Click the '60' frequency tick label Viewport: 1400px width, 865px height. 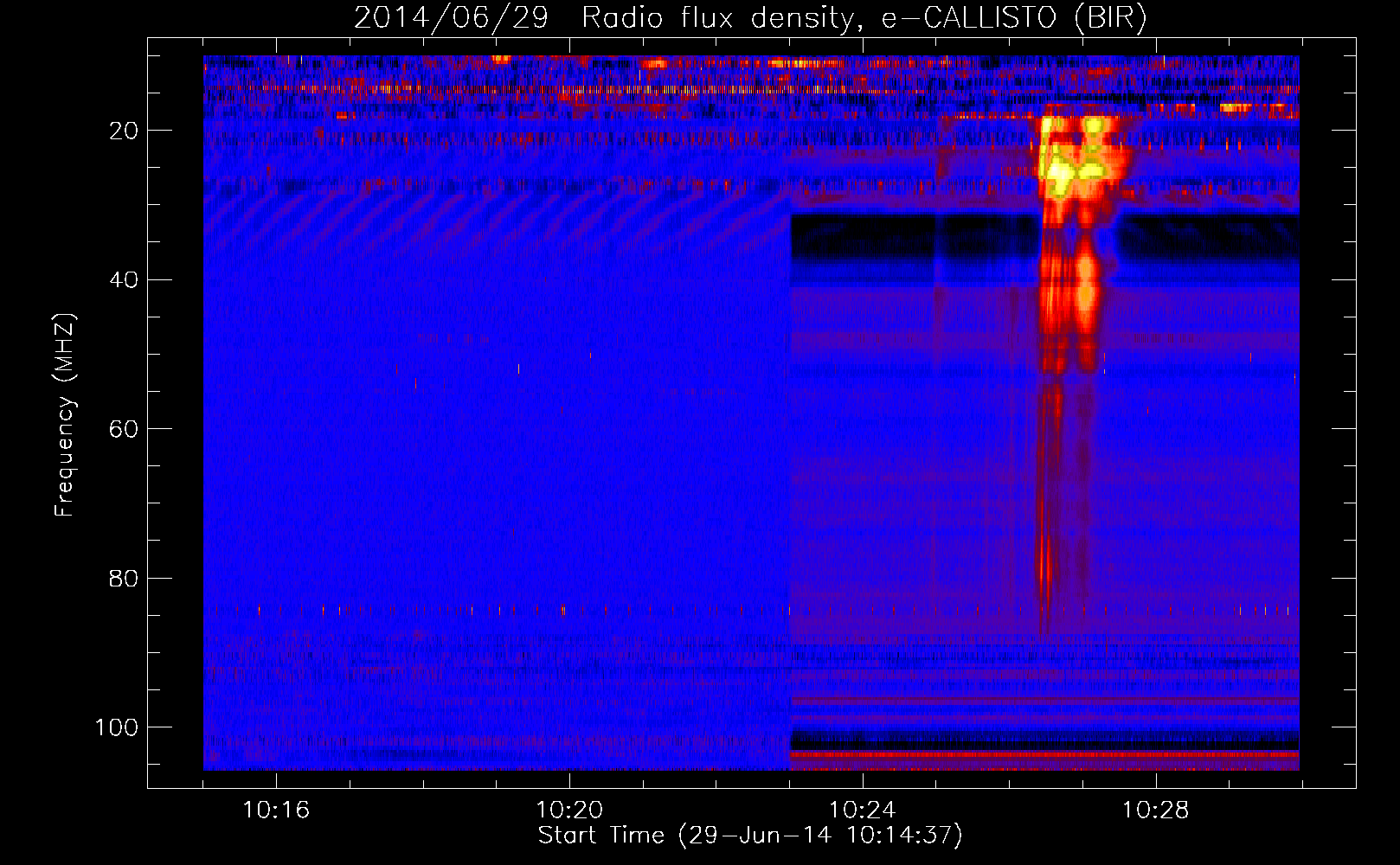click(124, 429)
